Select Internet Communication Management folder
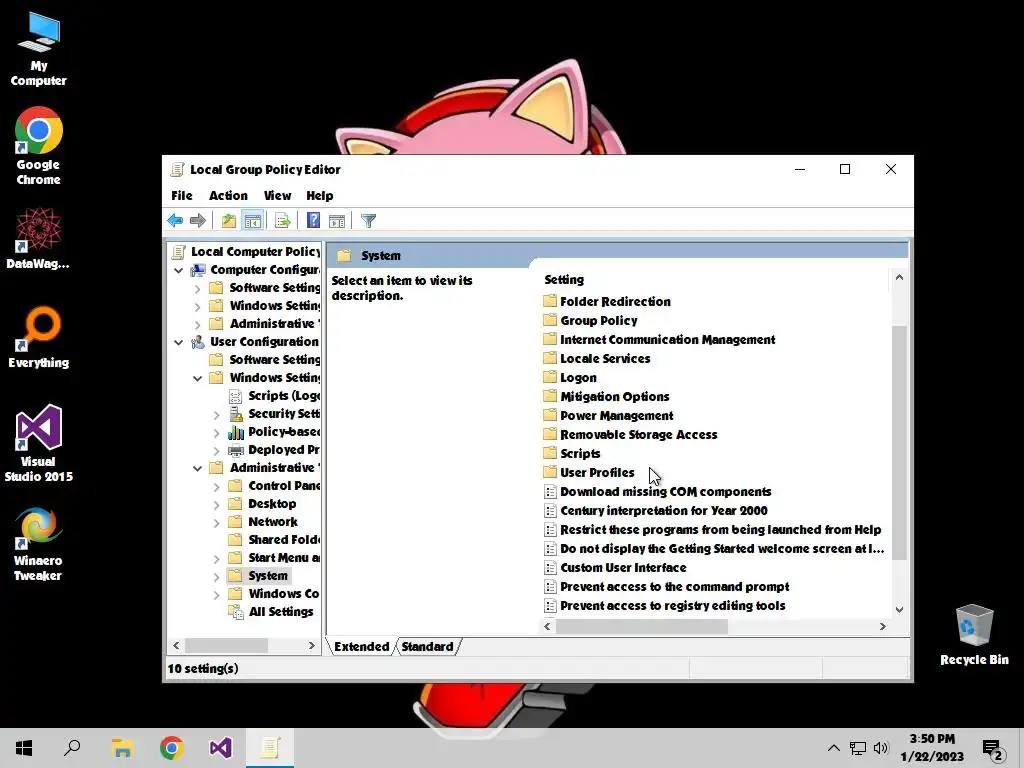 667,340
